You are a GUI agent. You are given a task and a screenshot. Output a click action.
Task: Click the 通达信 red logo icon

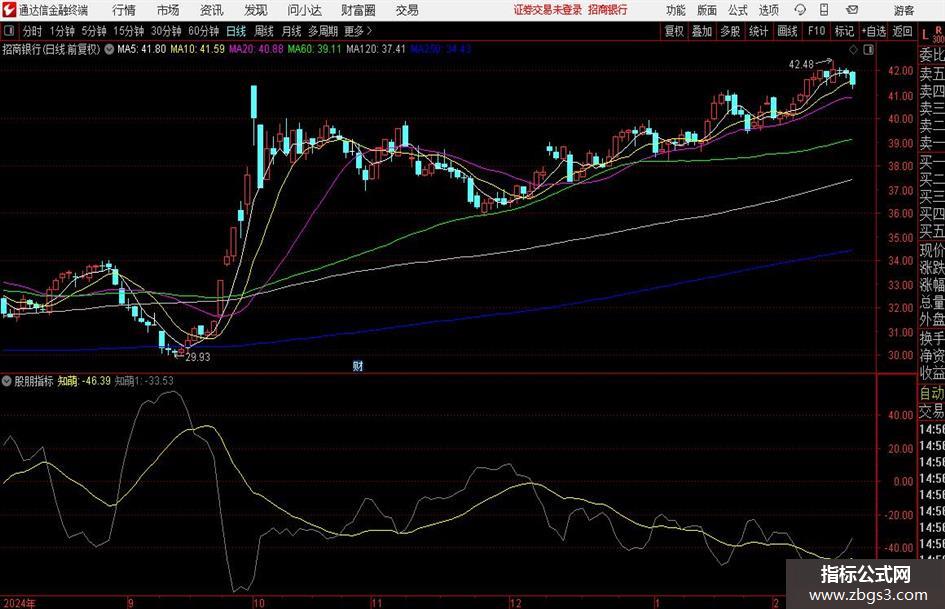10,10
